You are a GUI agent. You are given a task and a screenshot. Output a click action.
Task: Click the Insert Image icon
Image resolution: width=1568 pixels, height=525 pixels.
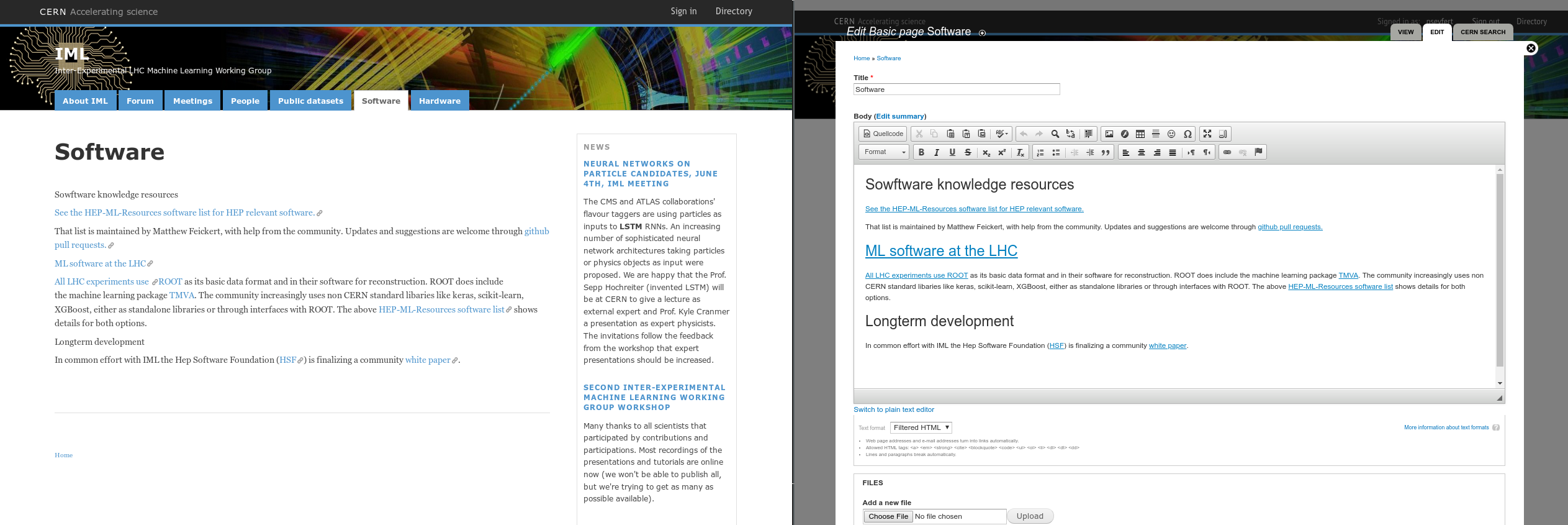(1109, 134)
